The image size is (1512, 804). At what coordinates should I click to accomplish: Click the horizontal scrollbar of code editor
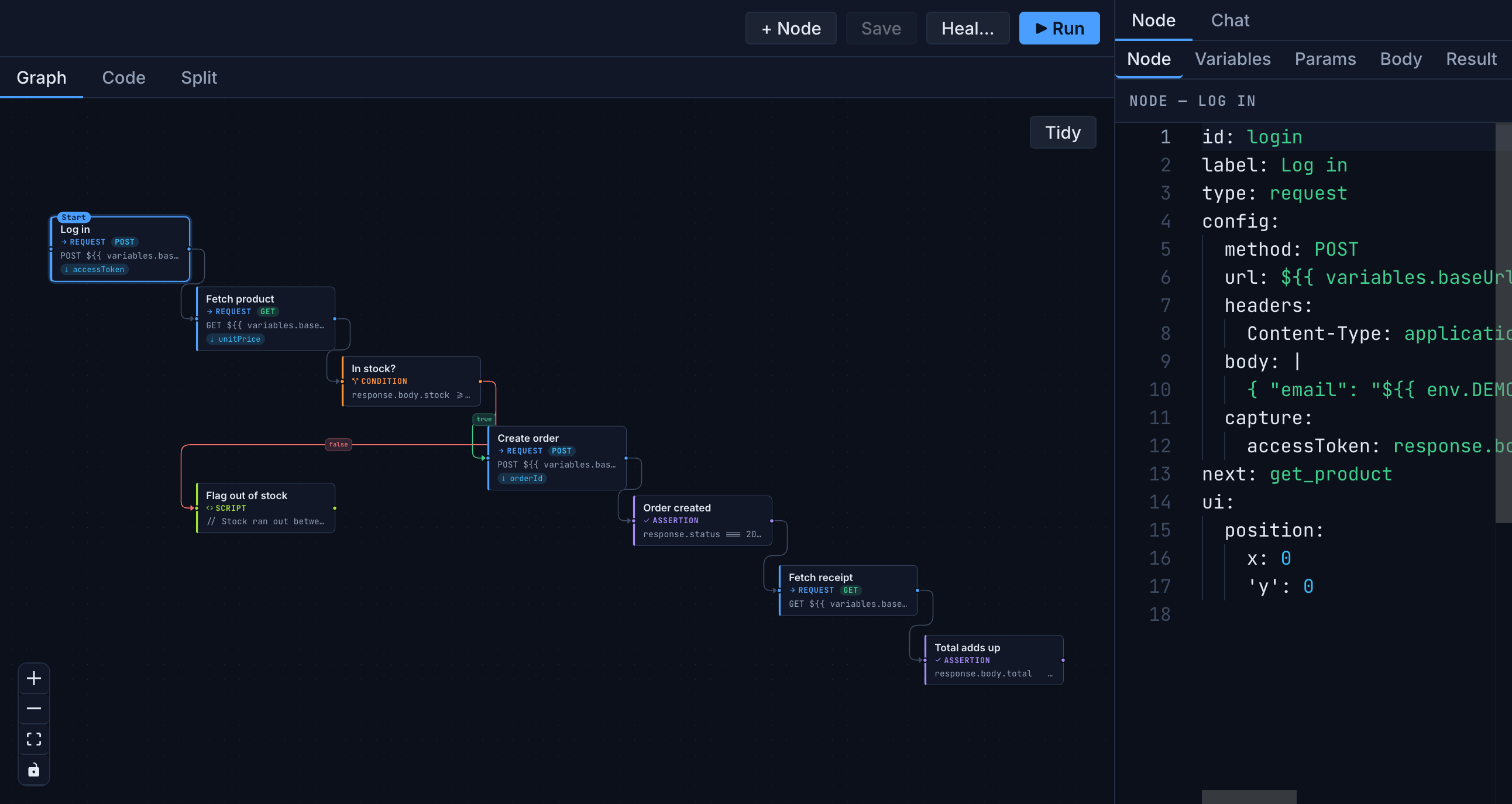pyautogui.click(x=1249, y=797)
